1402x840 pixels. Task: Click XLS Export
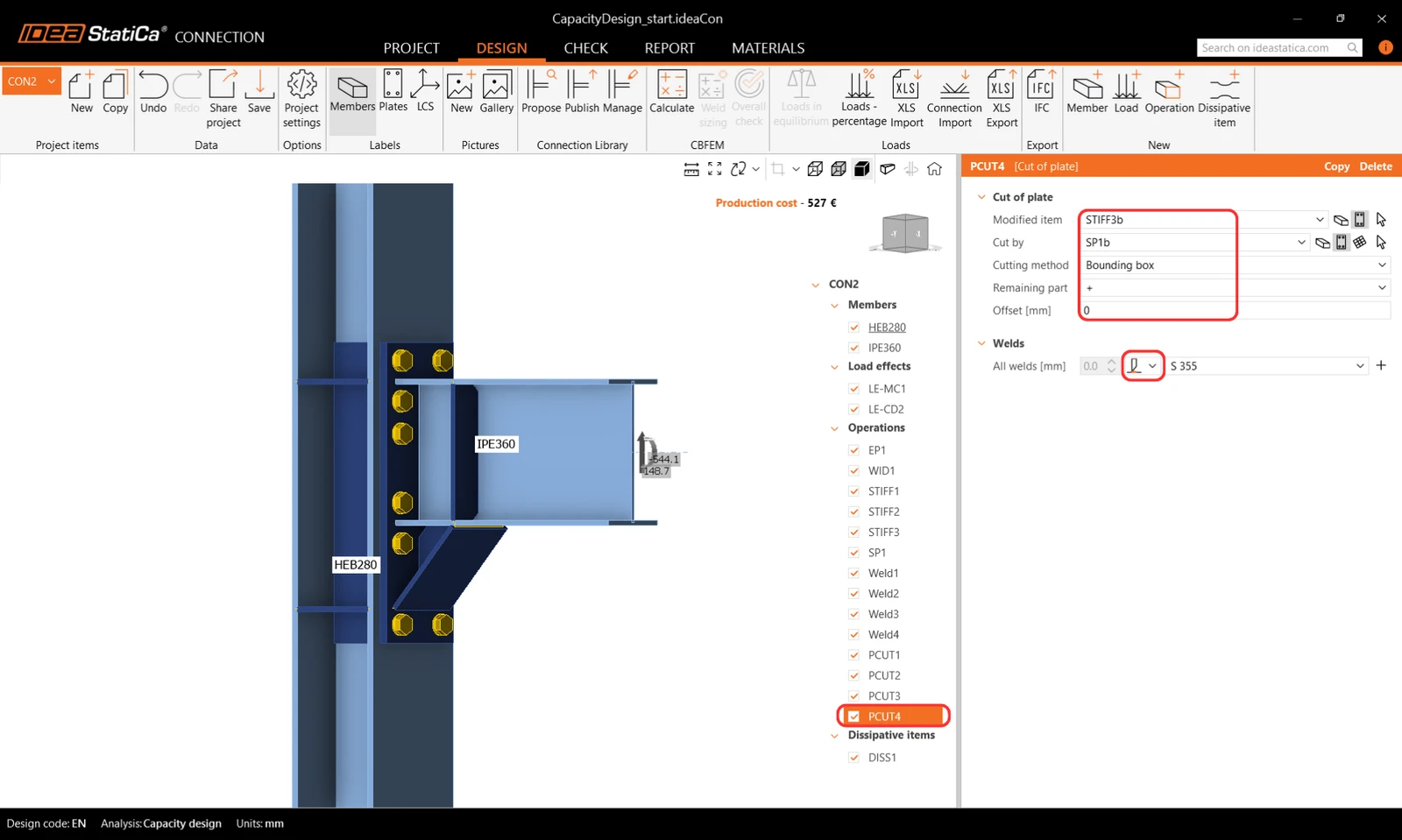pyautogui.click(x=1002, y=99)
